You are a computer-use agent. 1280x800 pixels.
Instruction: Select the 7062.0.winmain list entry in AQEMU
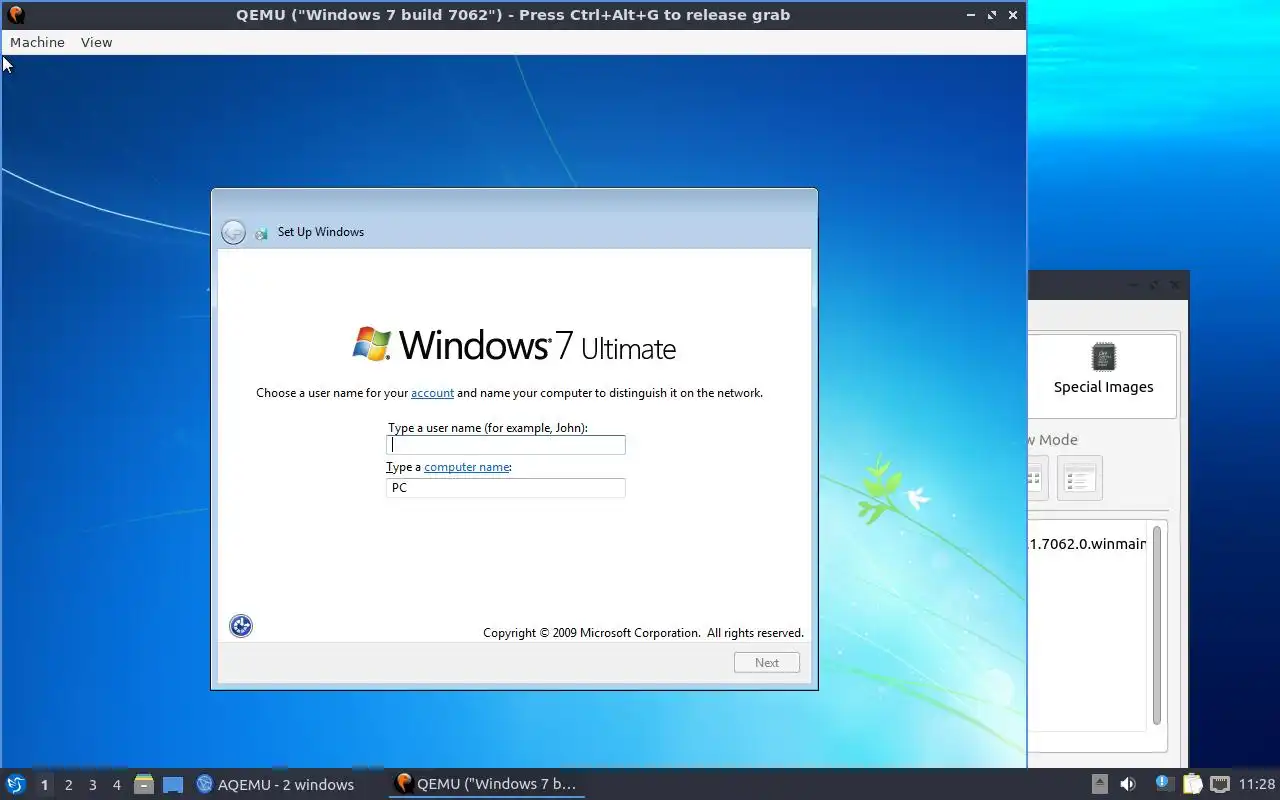(1088, 544)
